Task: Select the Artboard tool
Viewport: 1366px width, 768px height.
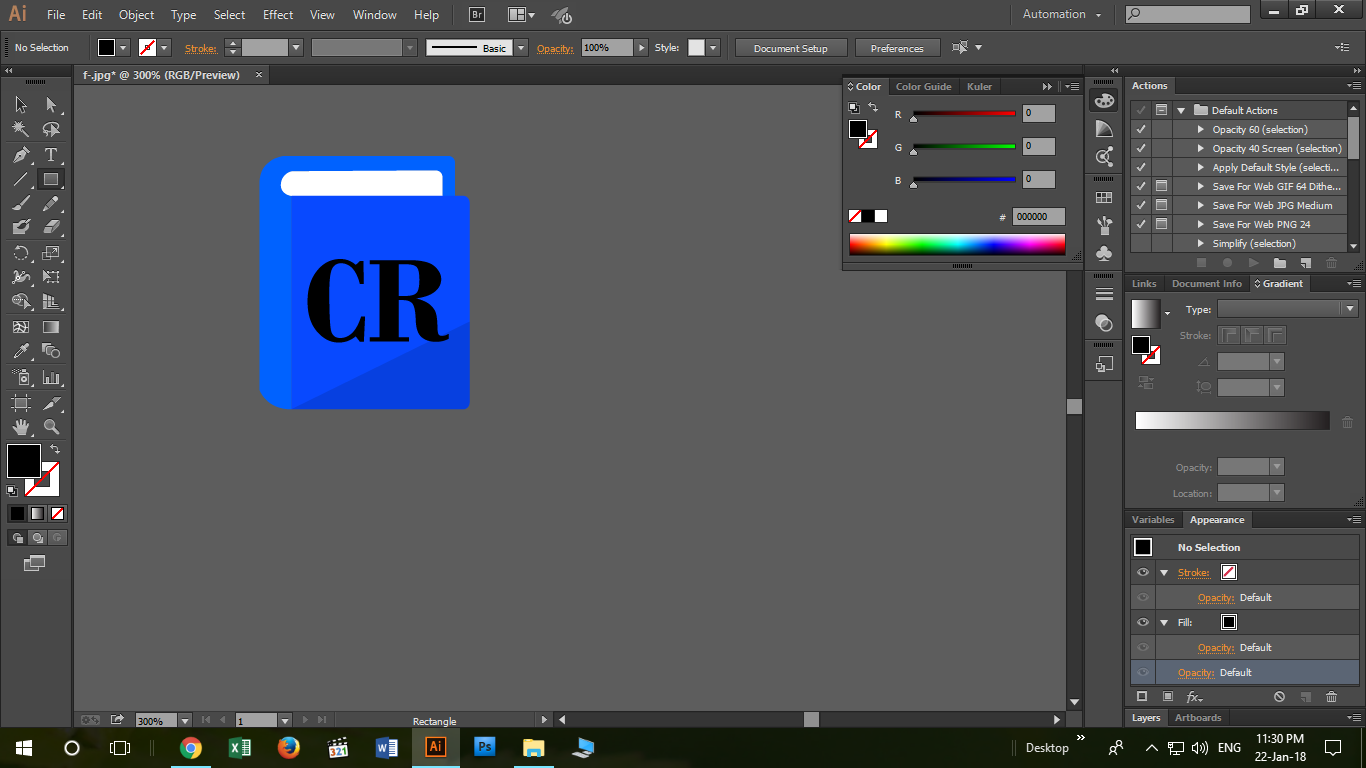Action: click(21, 402)
